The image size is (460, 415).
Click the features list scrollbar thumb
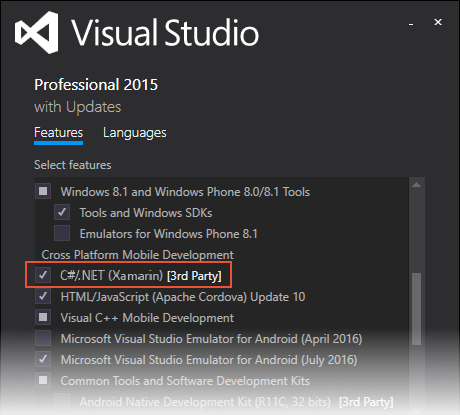pyautogui.click(x=417, y=309)
